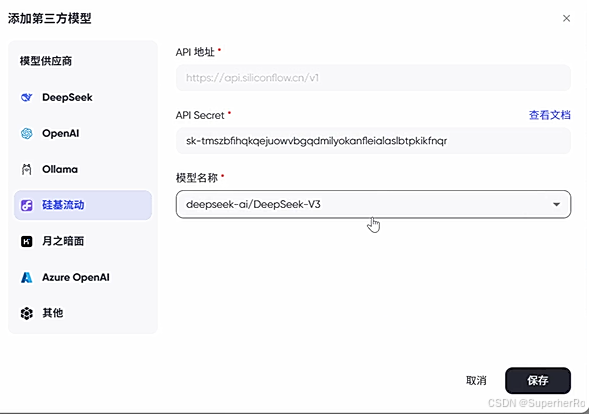Select DeepSeek as model provider
The image size is (589, 414).
tap(83, 98)
